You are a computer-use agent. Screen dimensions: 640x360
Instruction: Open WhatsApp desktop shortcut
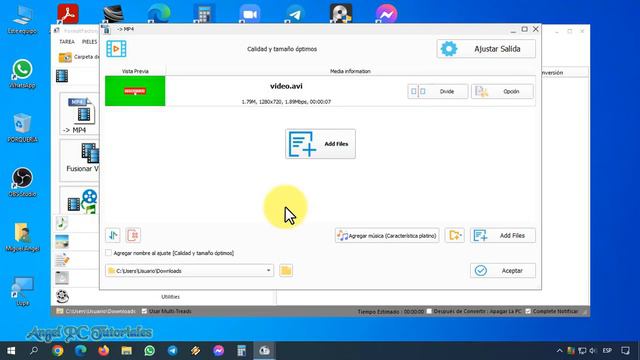pyautogui.click(x=22, y=73)
